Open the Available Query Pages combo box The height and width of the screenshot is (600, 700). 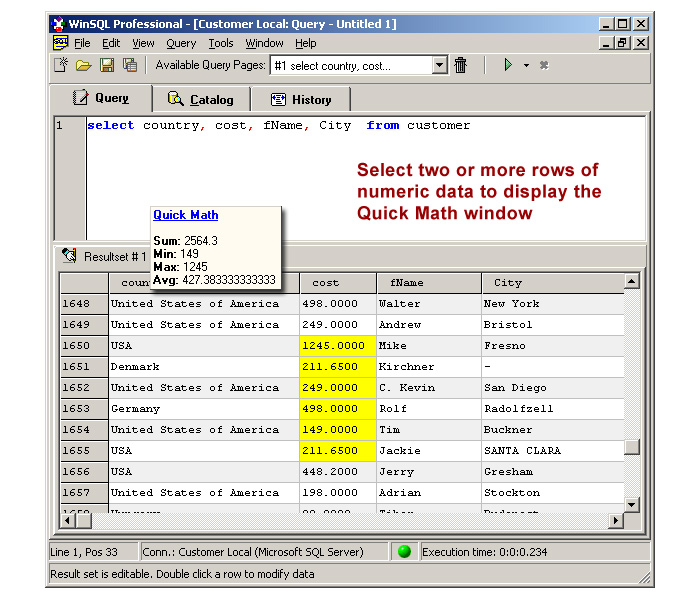pos(358,66)
